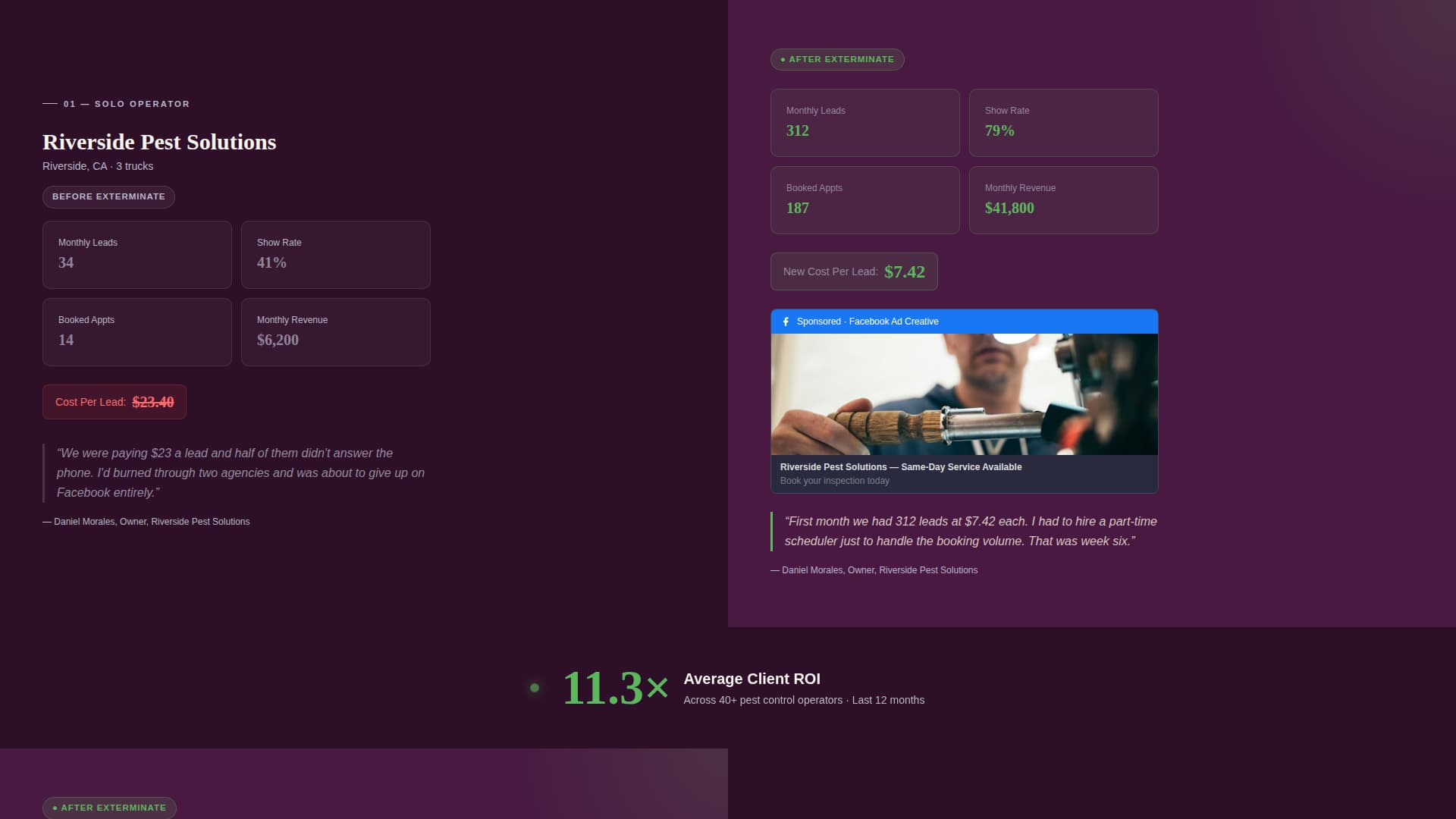1456x819 pixels.
Task: Click Riverside, CA · 3 trucks subtitle
Action: (x=98, y=166)
